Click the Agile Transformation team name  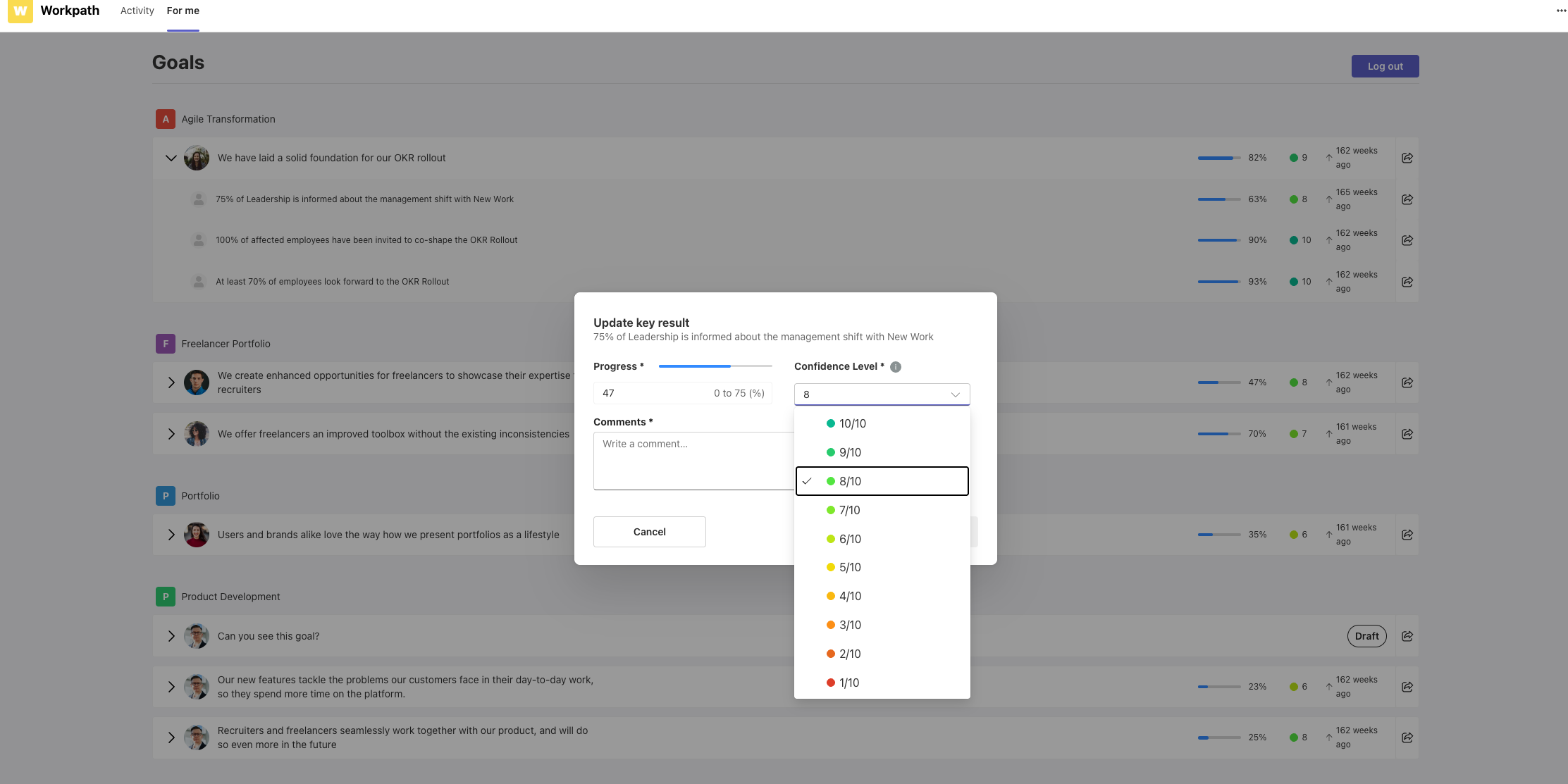coord(228,119)
